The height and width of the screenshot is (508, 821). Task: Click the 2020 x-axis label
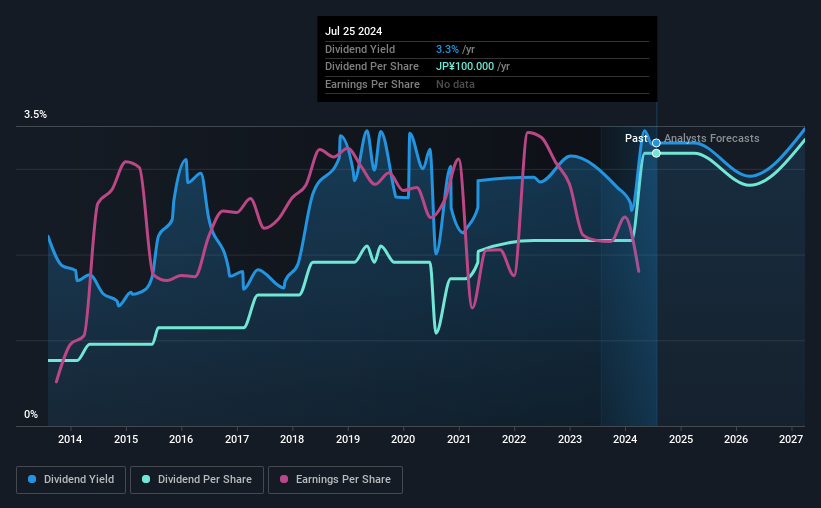tap(403, 439)
